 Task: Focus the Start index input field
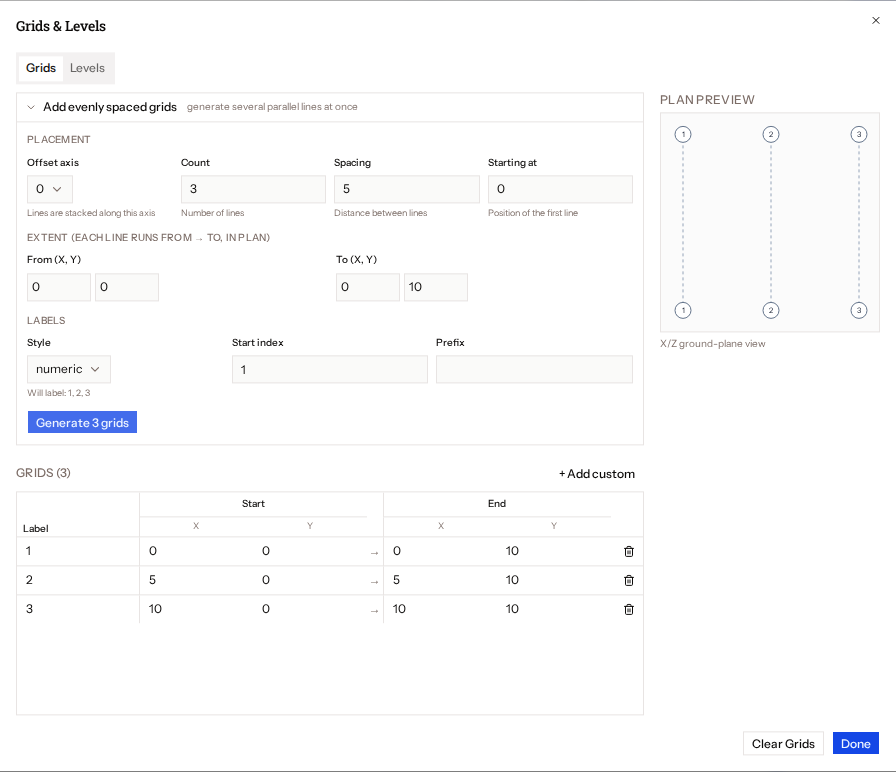tap(330, 369)
